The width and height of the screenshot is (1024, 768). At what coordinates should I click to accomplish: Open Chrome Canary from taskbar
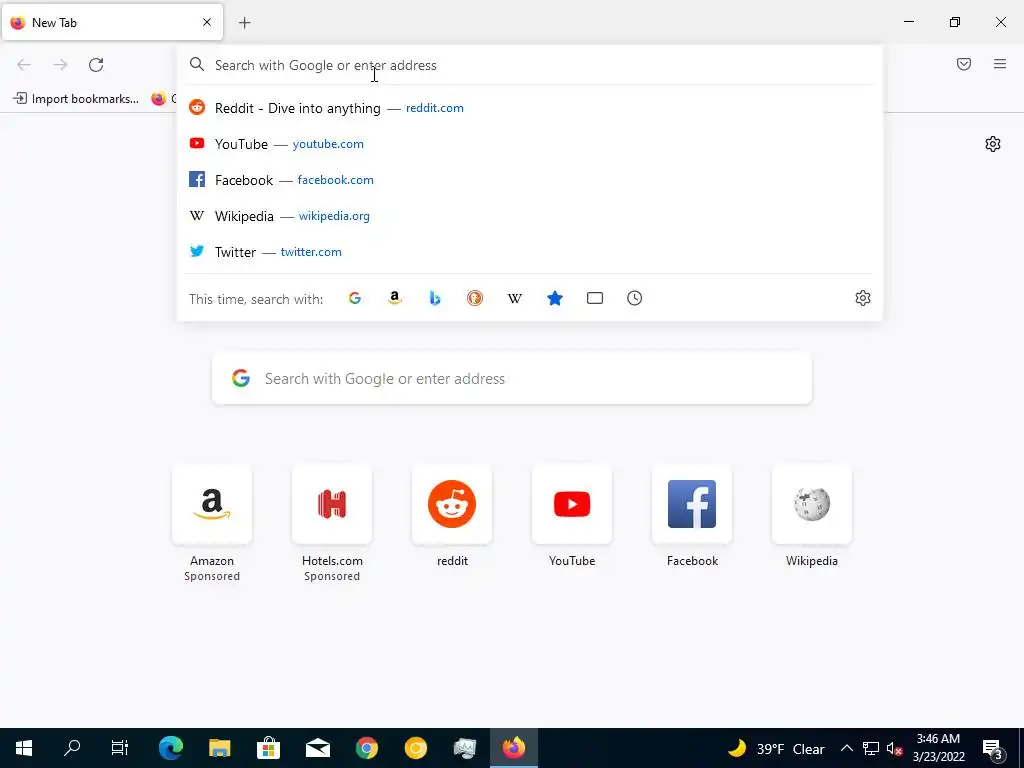click(x=415, y=748)
